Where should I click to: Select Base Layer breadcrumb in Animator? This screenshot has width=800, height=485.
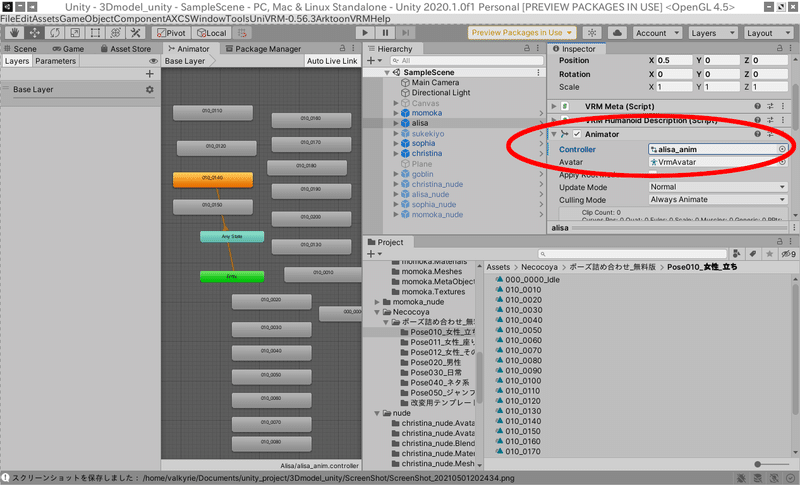pyautogui.click(x=185, y=61)
